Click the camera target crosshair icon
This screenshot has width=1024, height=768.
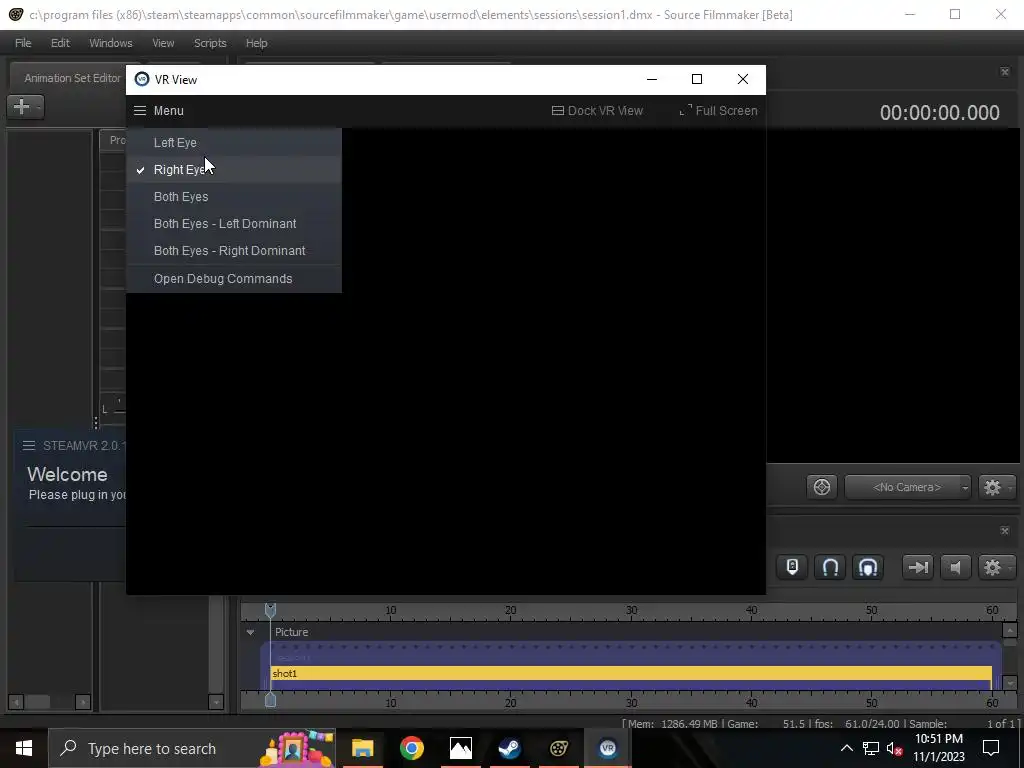coord(822,487)
